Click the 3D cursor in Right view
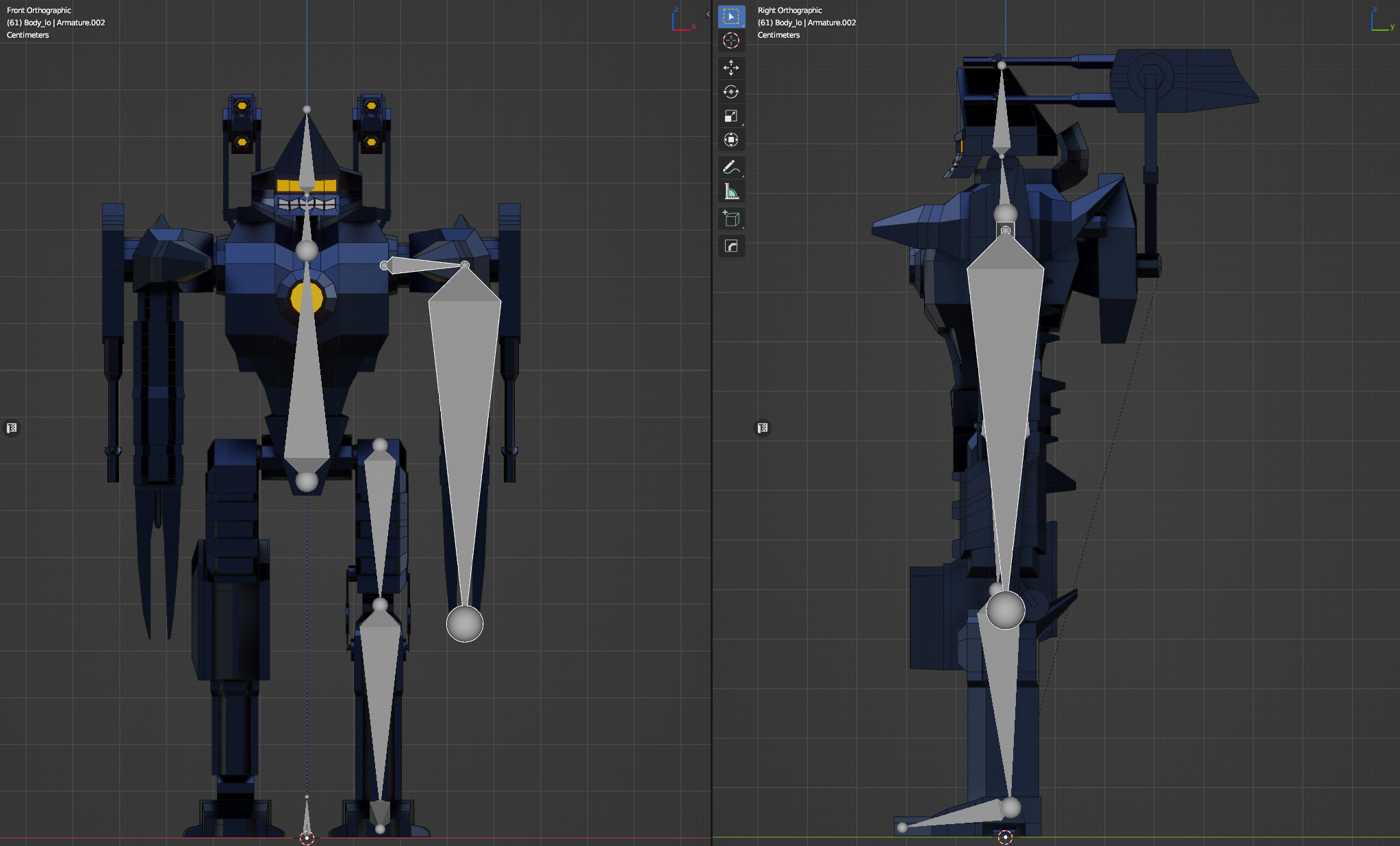The height and width of the screenshot is (846, 1400). click(x=1005, y=837)
